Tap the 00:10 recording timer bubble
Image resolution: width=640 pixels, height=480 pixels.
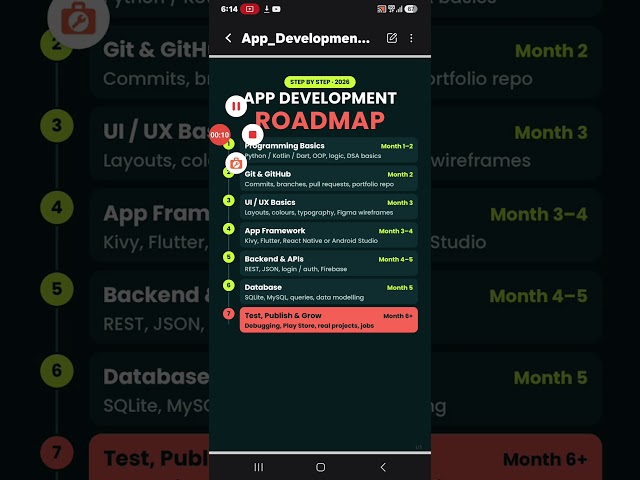coord(220,135)
